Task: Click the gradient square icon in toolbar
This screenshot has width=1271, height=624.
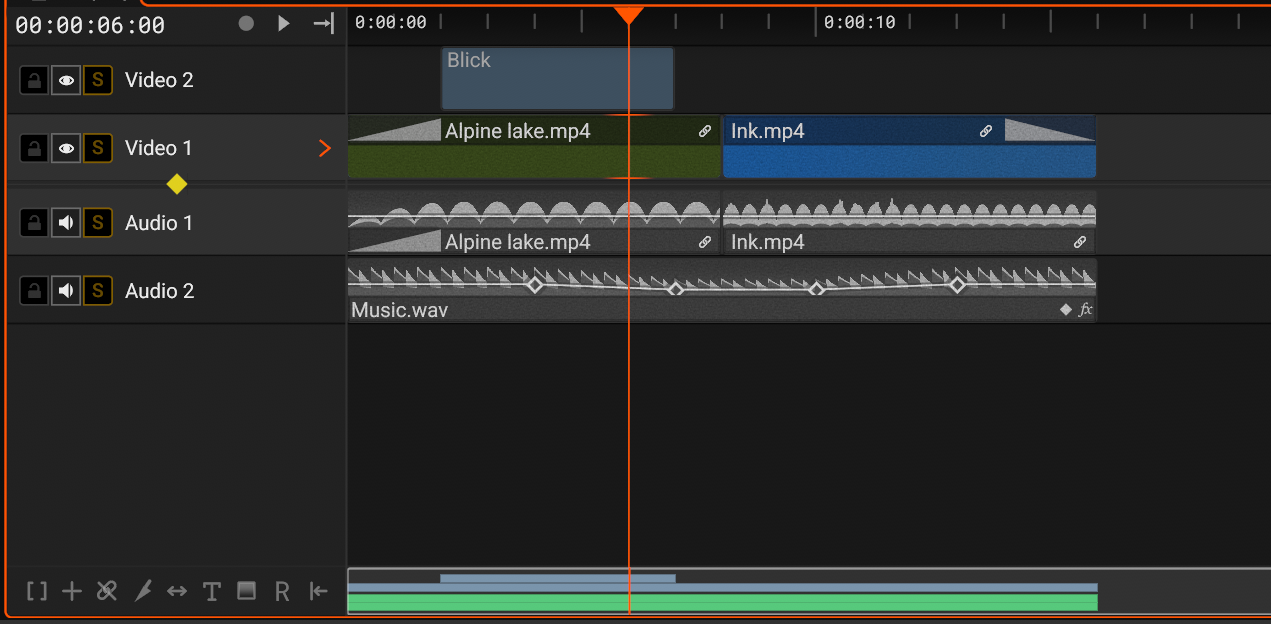Action: [246, 591]
